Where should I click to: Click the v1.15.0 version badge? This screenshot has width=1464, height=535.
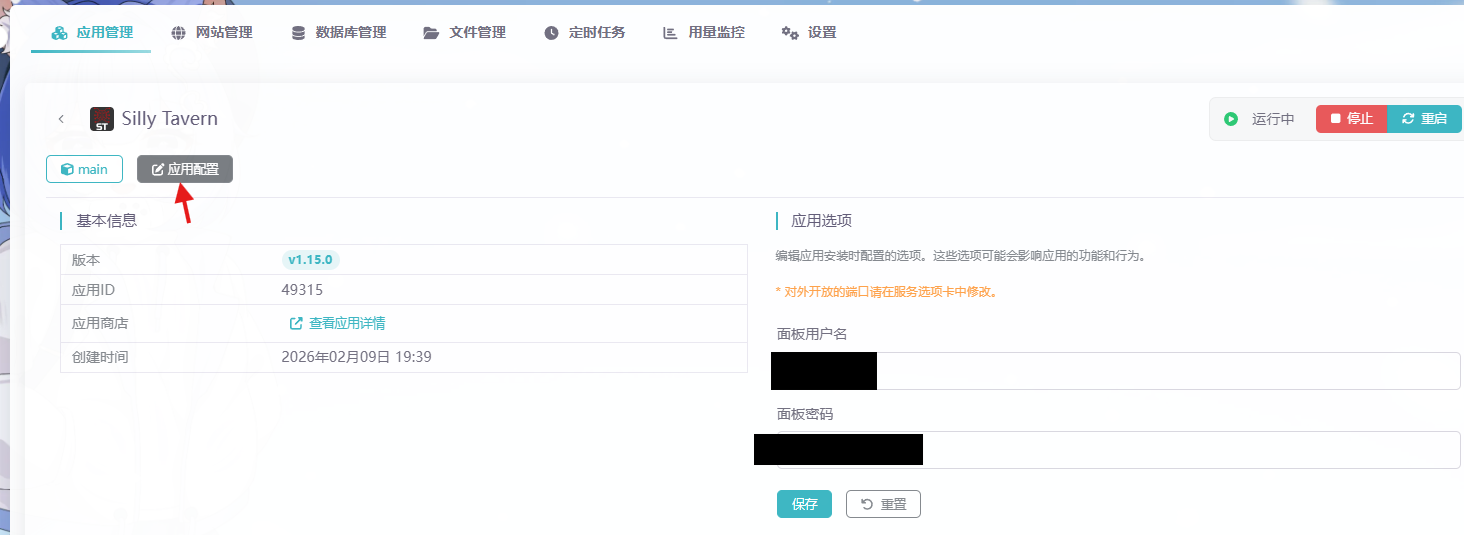click(x=311, y=260)
